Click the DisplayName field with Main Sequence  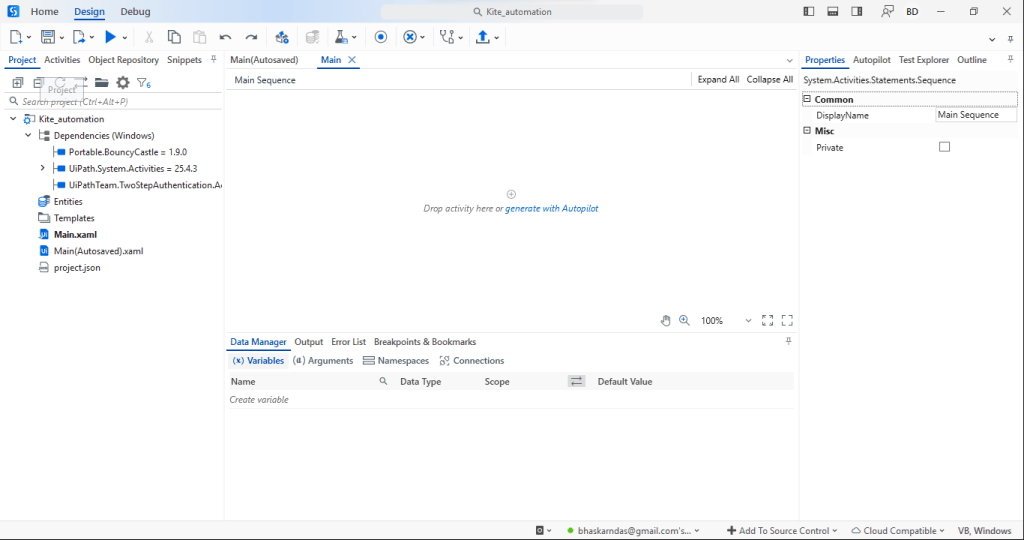point(975,115)
